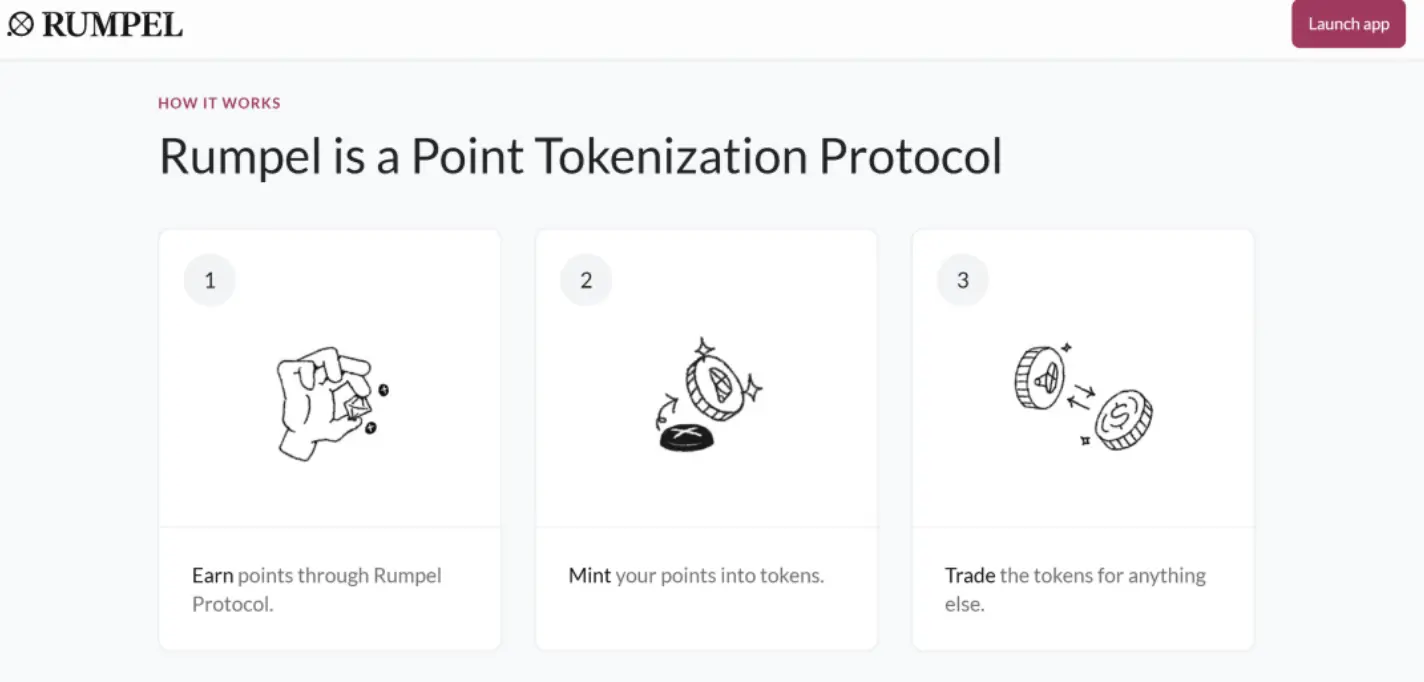Viewport: 1424px width, 682px height.
Task: Click the Rumpel logo icon
Action: pos(20,24)
